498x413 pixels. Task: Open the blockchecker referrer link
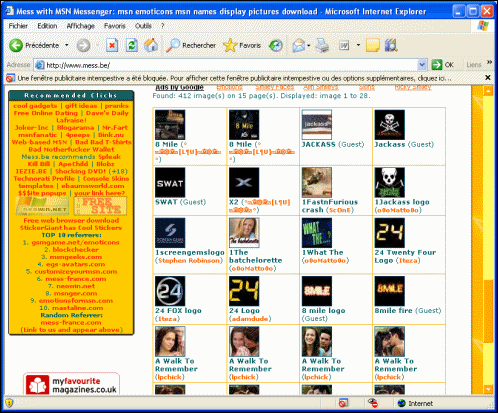[76, 250]
